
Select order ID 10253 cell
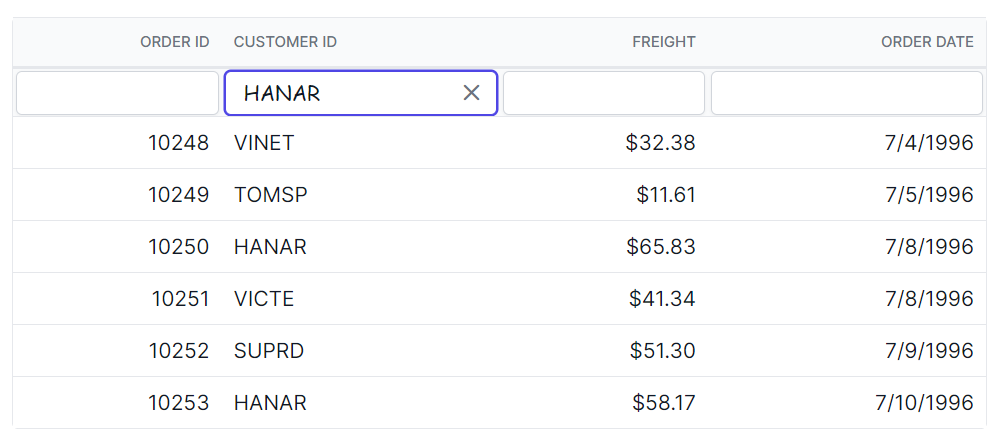click(x=178, y=403)
